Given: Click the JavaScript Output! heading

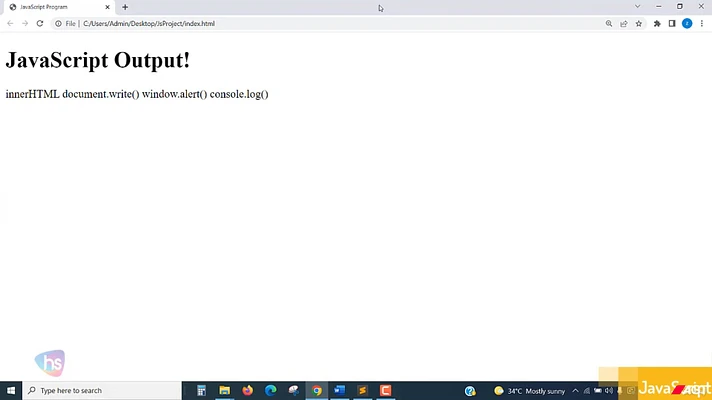Looking at the screenshot, I should (x=98, y=60).
